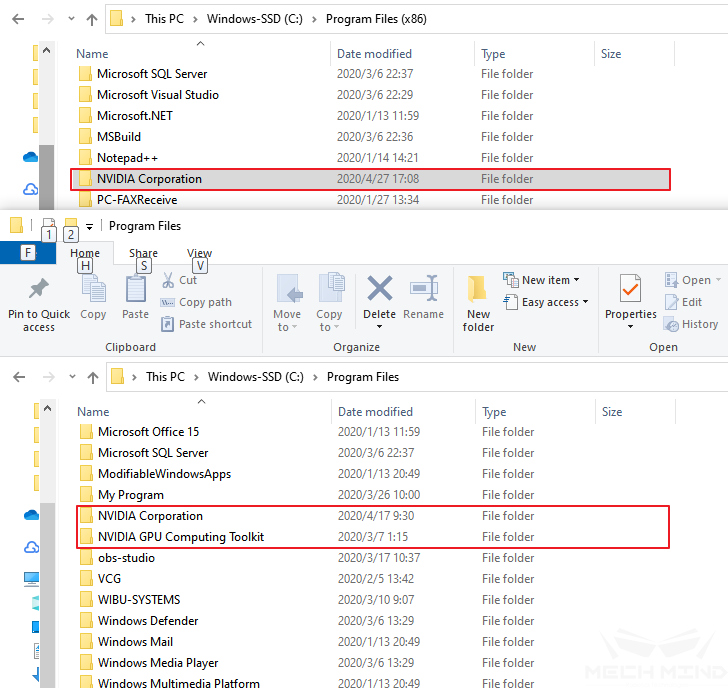Click the Cut scissors icon
The image size is (728, 688).
tap(168, 280)
